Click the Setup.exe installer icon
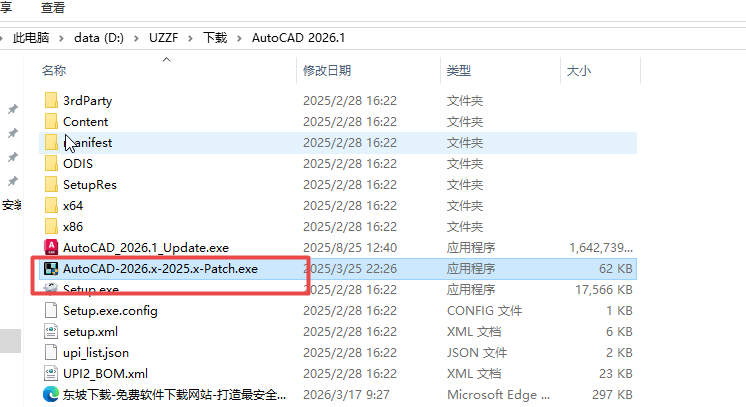 click(x=52, y=289)
